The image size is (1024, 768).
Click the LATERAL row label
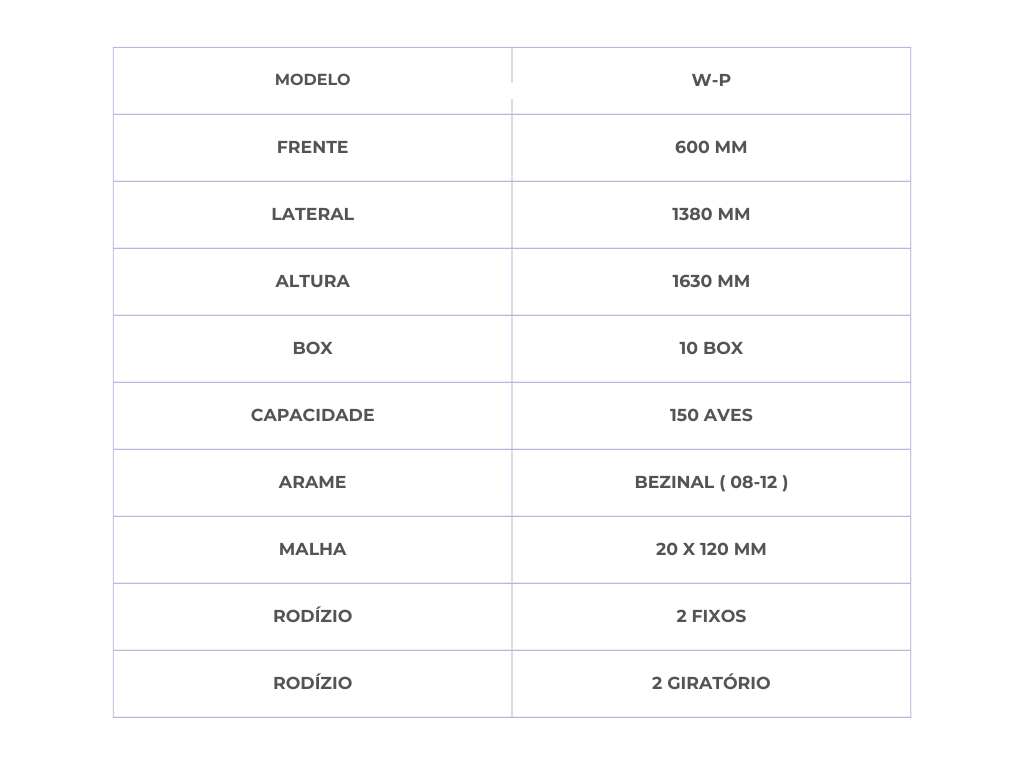pyautogui.click(x=312, y=214)
